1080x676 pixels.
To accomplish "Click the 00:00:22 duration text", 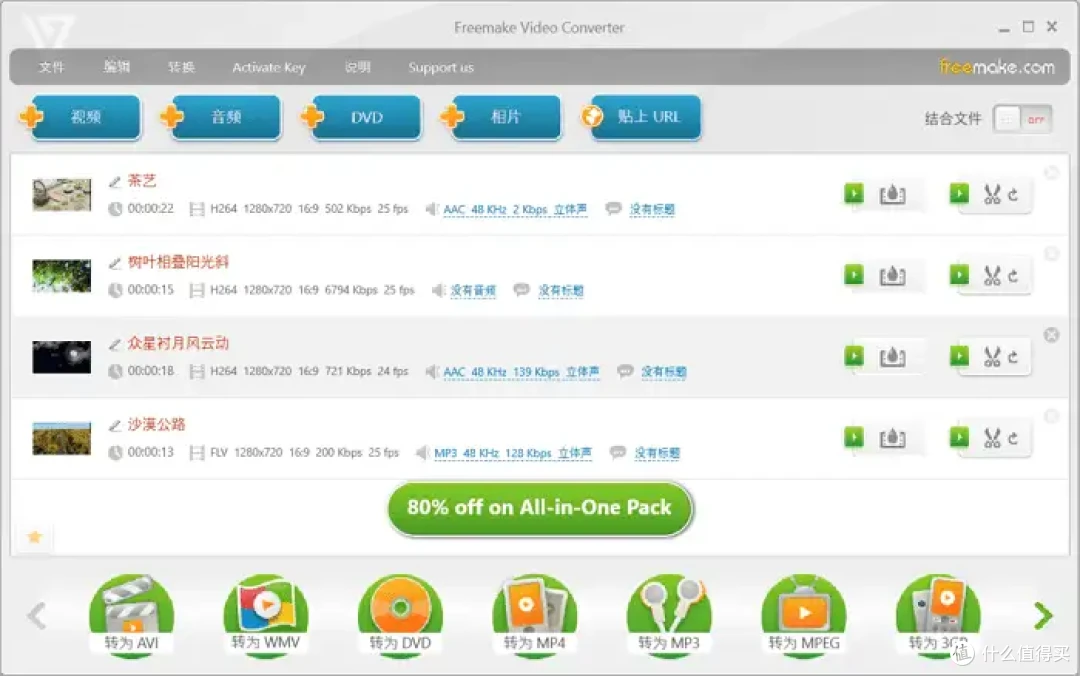I will pyautogui.click(x=151, y=208).
